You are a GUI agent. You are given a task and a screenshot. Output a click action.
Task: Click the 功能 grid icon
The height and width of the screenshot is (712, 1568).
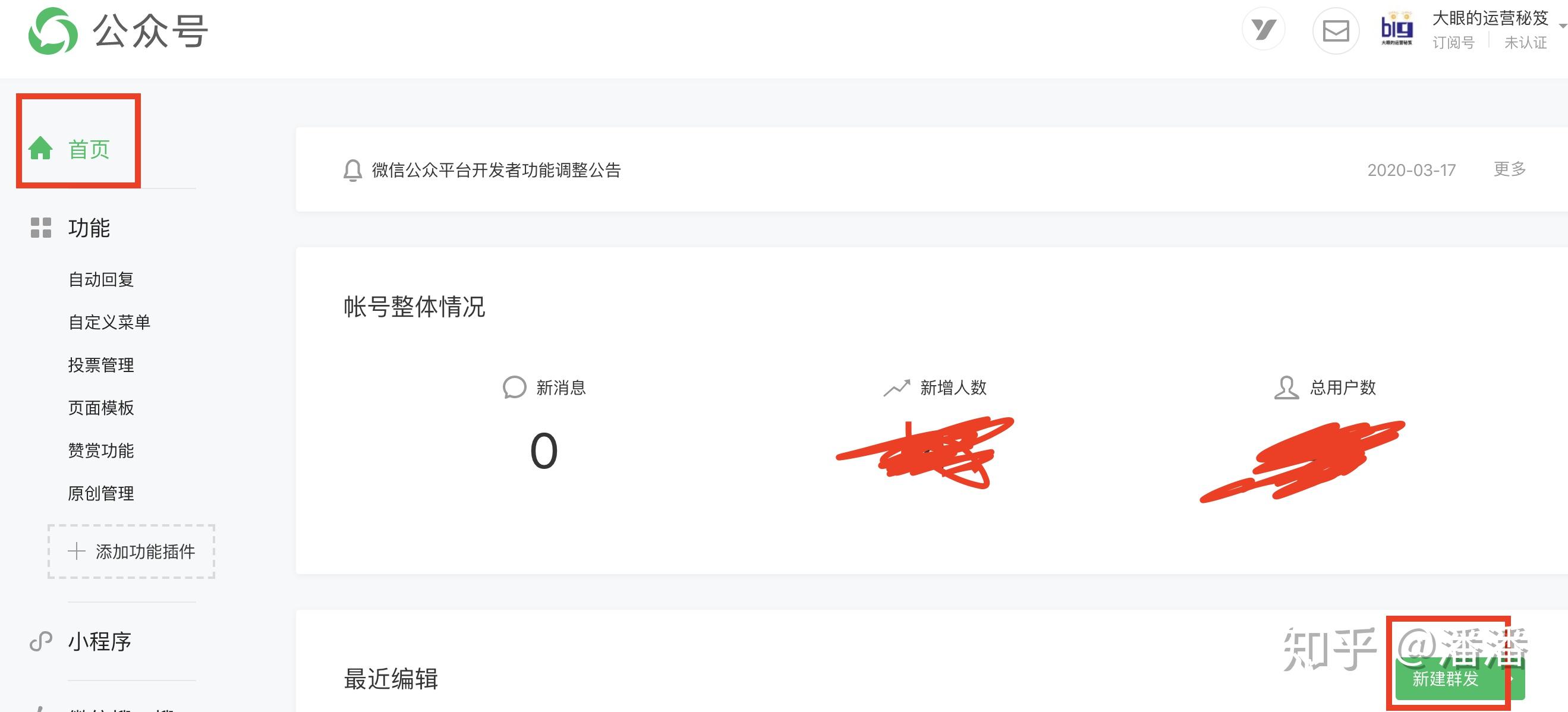click(x=41, y=228)
